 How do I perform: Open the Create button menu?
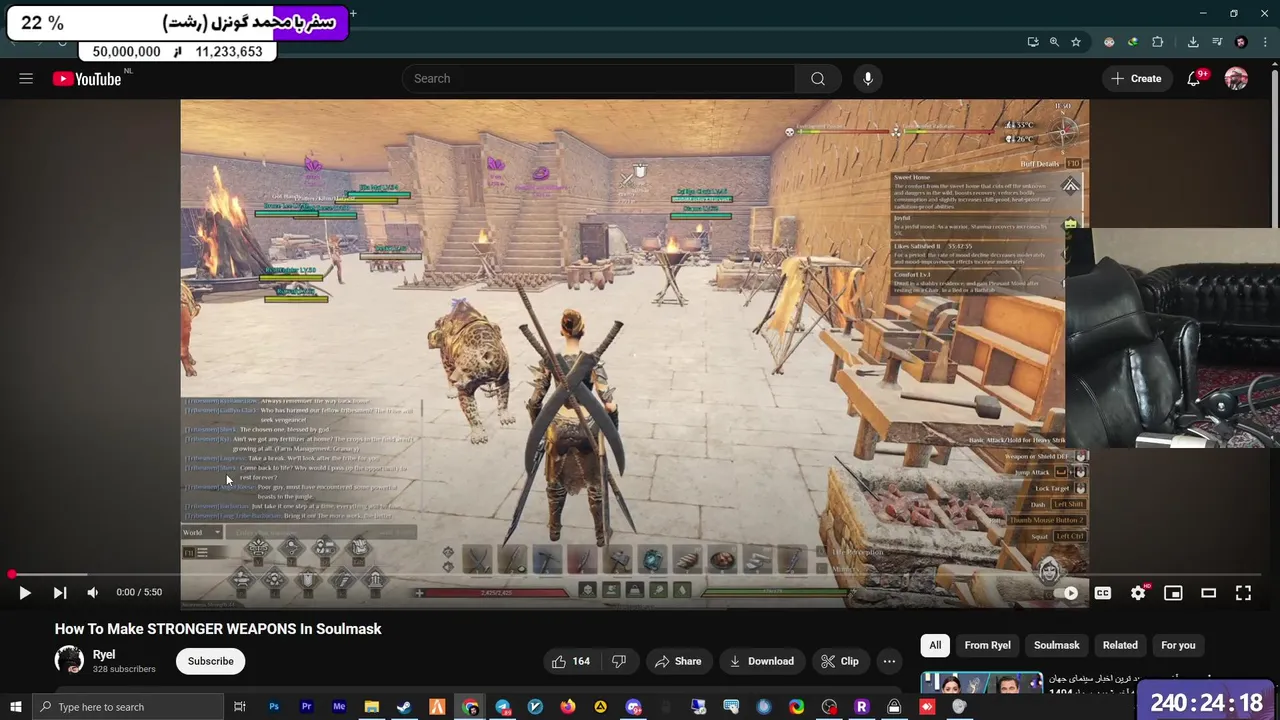click(1136, 79)
